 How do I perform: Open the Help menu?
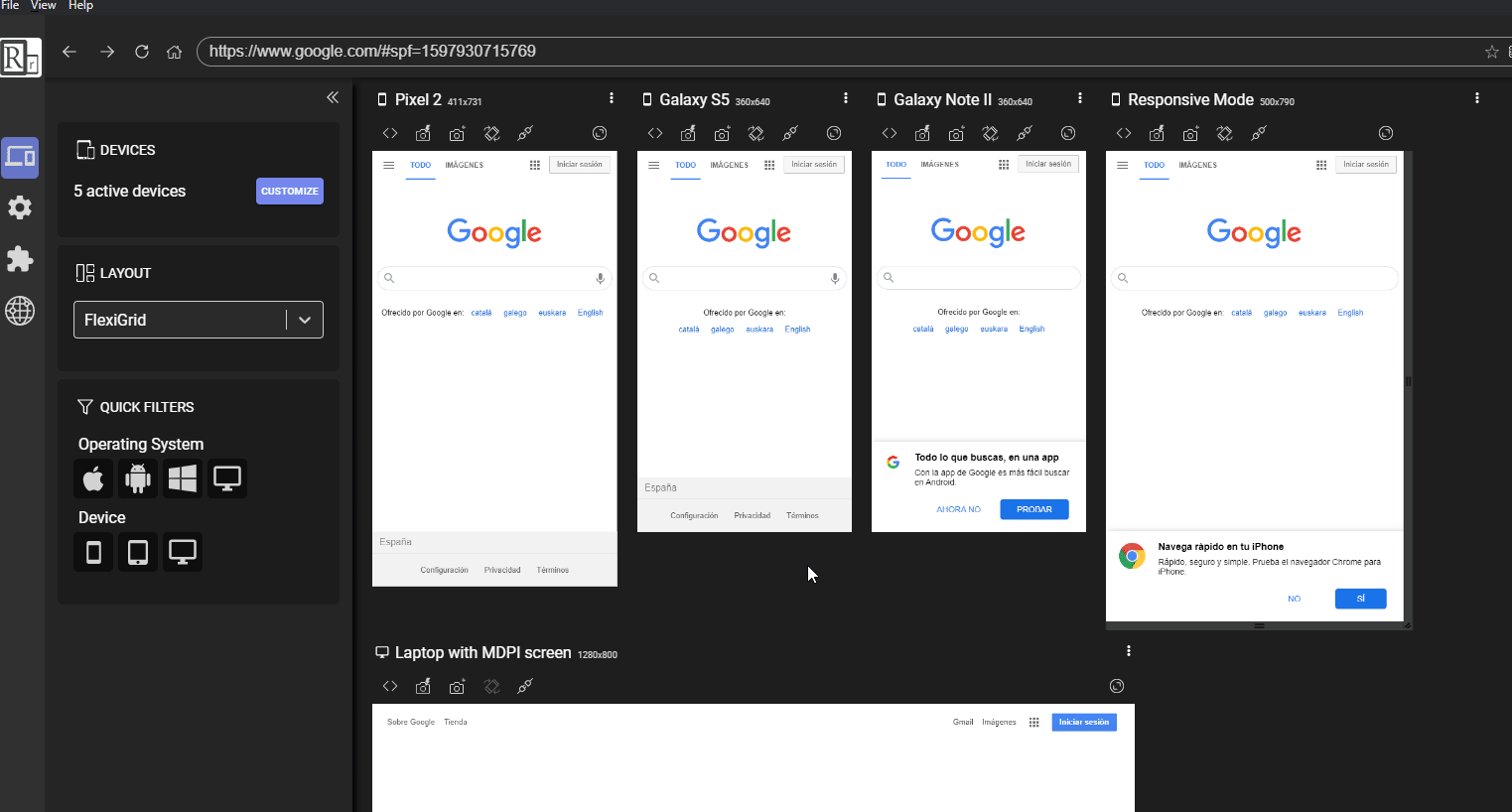(81, 5)
